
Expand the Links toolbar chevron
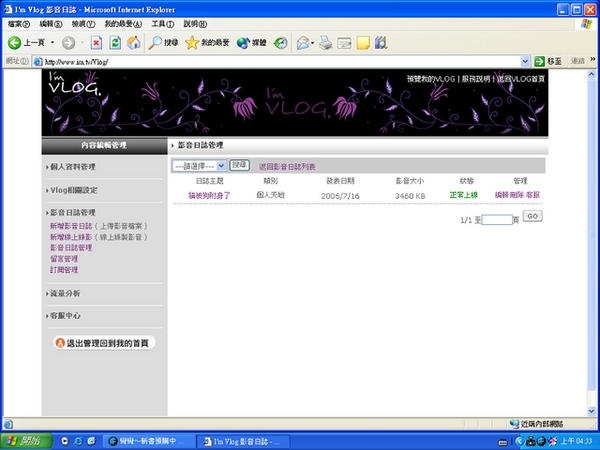(593, 59)
